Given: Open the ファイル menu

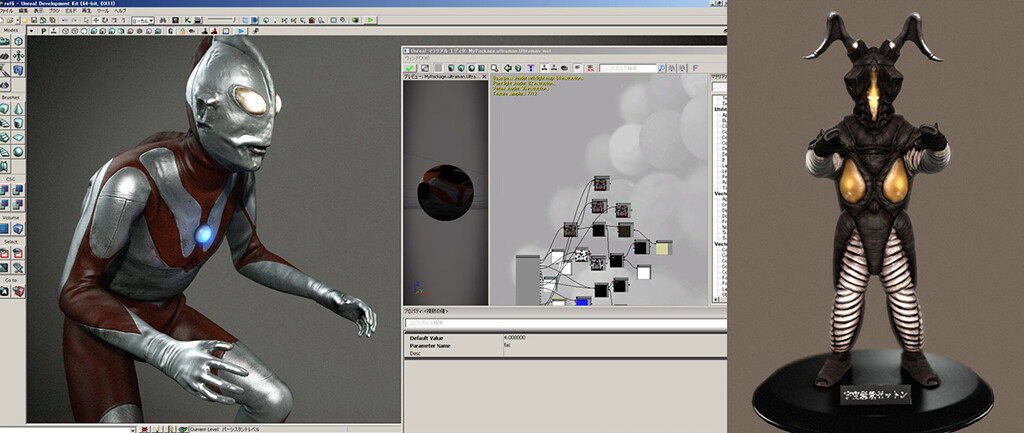Looking at the screenshot, I should (x=6, y=11).
